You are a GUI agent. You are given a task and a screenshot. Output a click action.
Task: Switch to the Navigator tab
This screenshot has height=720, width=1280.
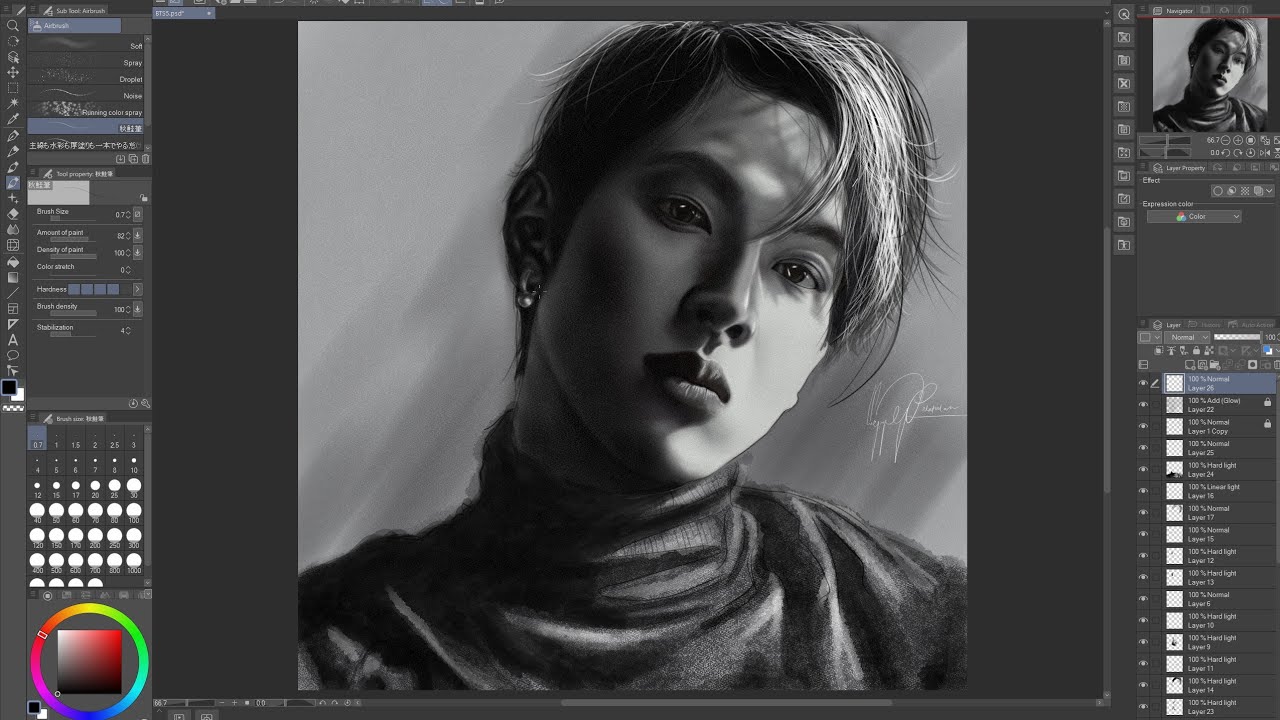point(1172,11)
